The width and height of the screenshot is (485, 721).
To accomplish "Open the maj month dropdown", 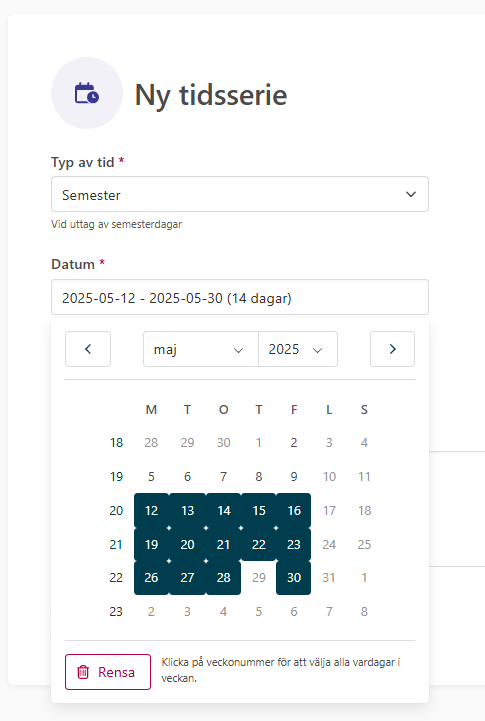I will pyautogui.click(x=201, y=349).
